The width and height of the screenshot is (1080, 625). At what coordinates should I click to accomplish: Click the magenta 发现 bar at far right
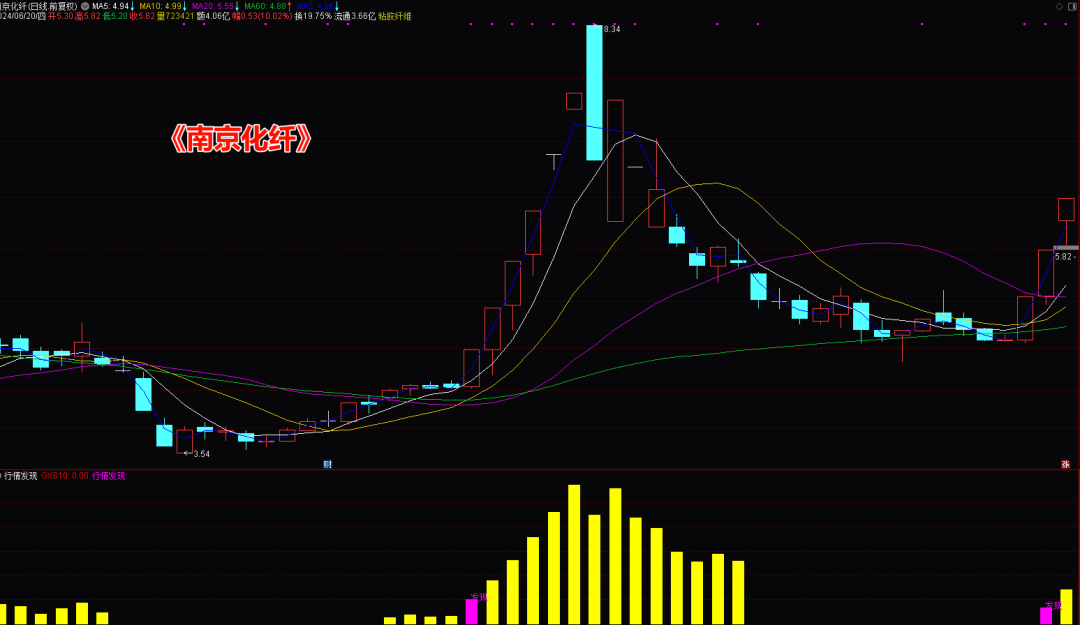click(1046, 615)
